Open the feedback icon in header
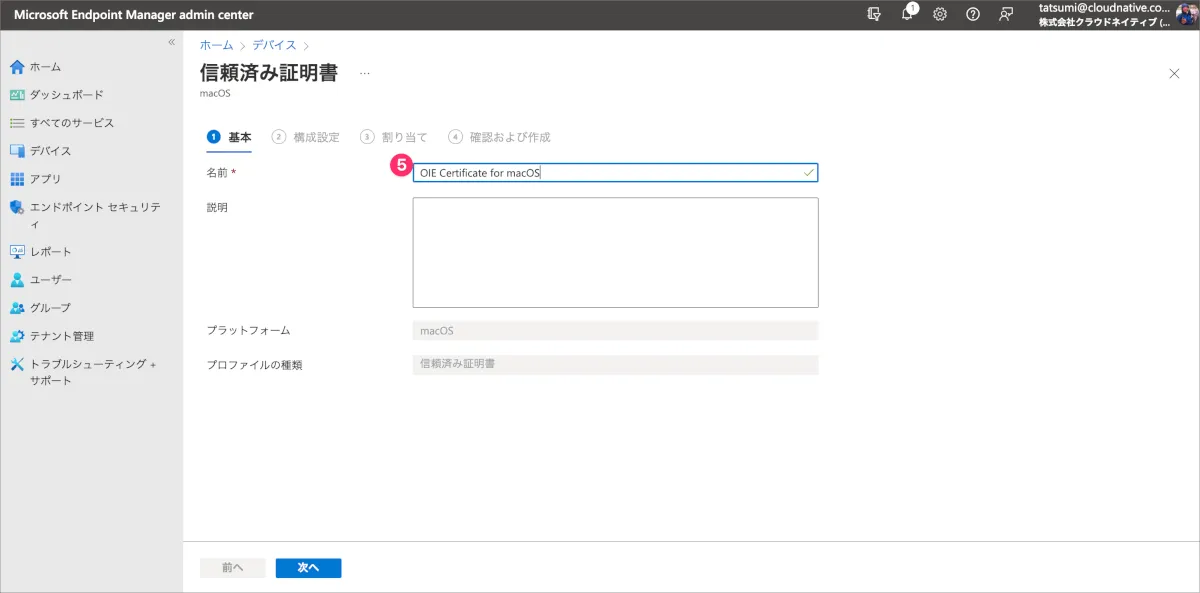 [x=1006, y=14]
